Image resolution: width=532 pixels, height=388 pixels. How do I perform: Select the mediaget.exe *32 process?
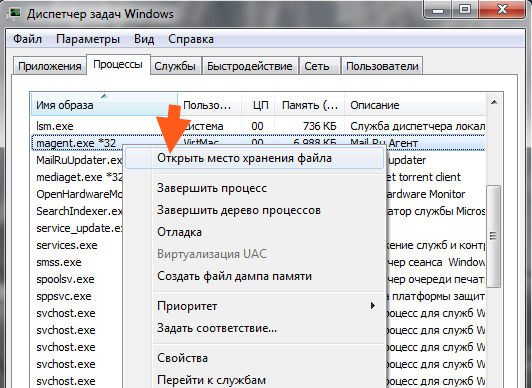point(79,177)
